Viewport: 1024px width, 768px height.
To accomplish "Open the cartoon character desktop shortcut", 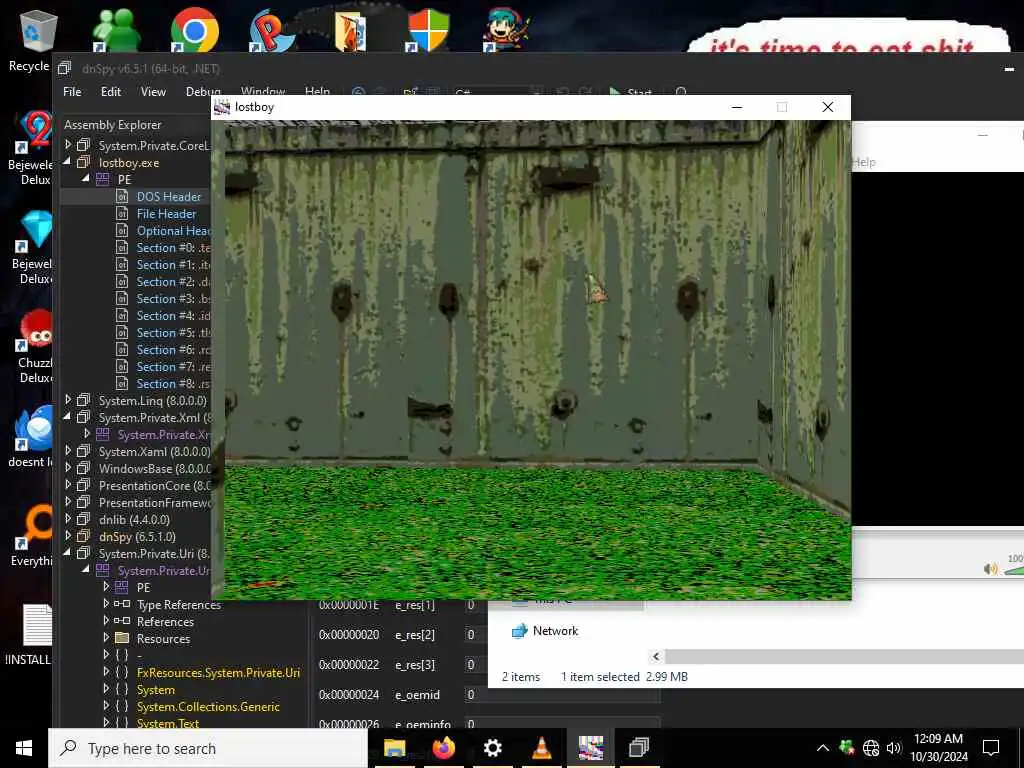I will coord(507,29).
